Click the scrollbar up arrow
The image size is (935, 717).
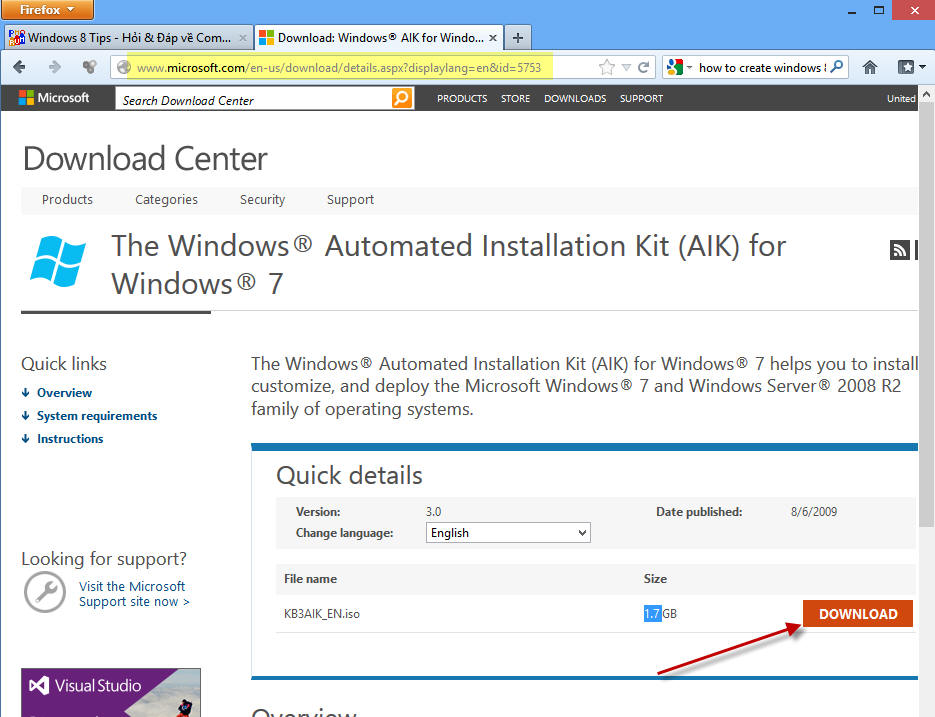coord(926,94)
